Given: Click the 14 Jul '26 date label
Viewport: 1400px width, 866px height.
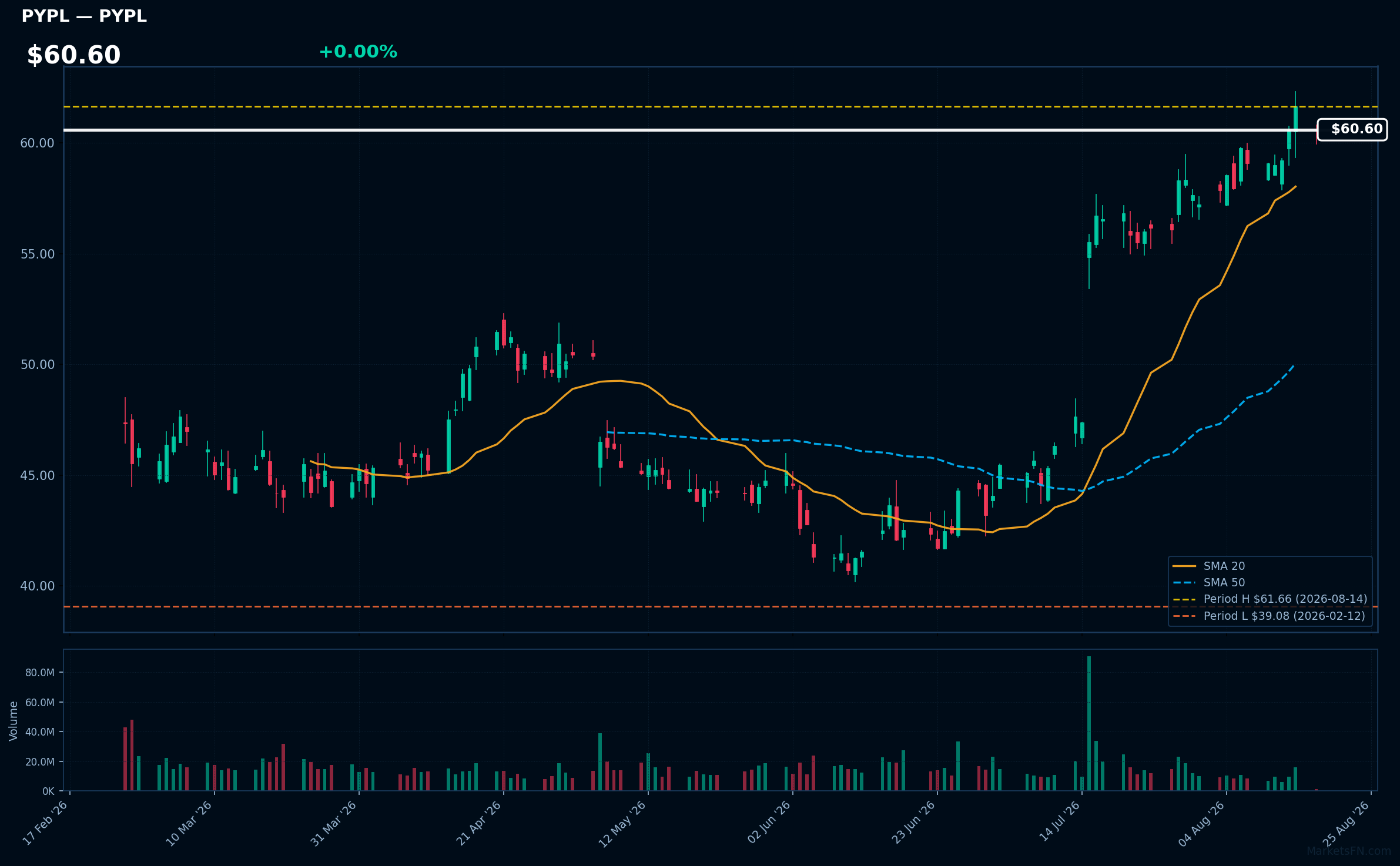Looking at the screenshot, I should click(1059, 821).
